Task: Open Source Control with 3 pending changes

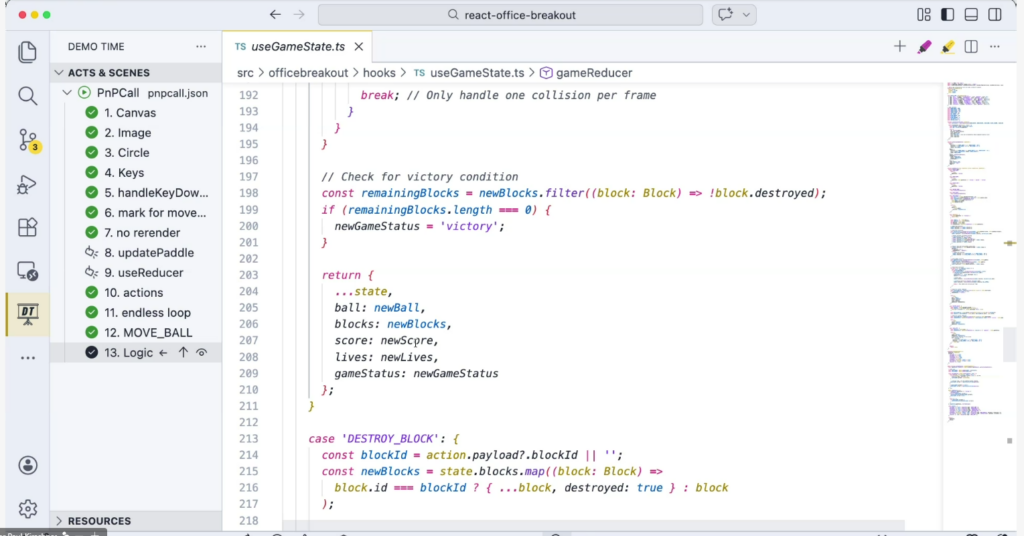Action: (27, 140)
